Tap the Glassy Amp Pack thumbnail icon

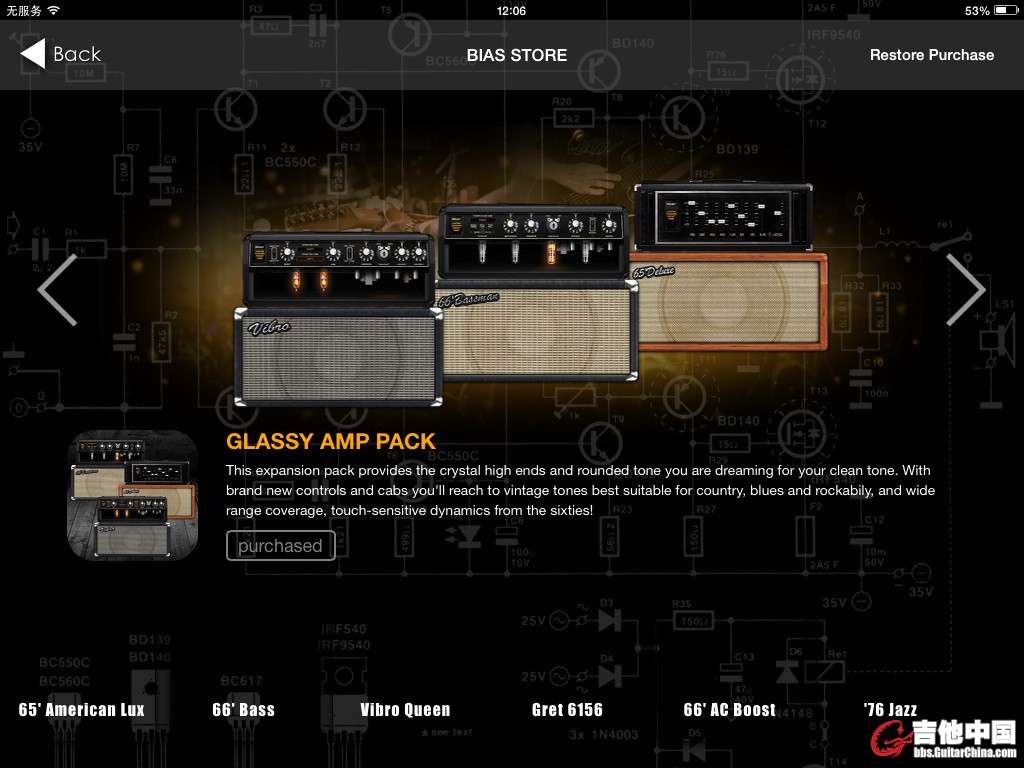coord(133,495)
